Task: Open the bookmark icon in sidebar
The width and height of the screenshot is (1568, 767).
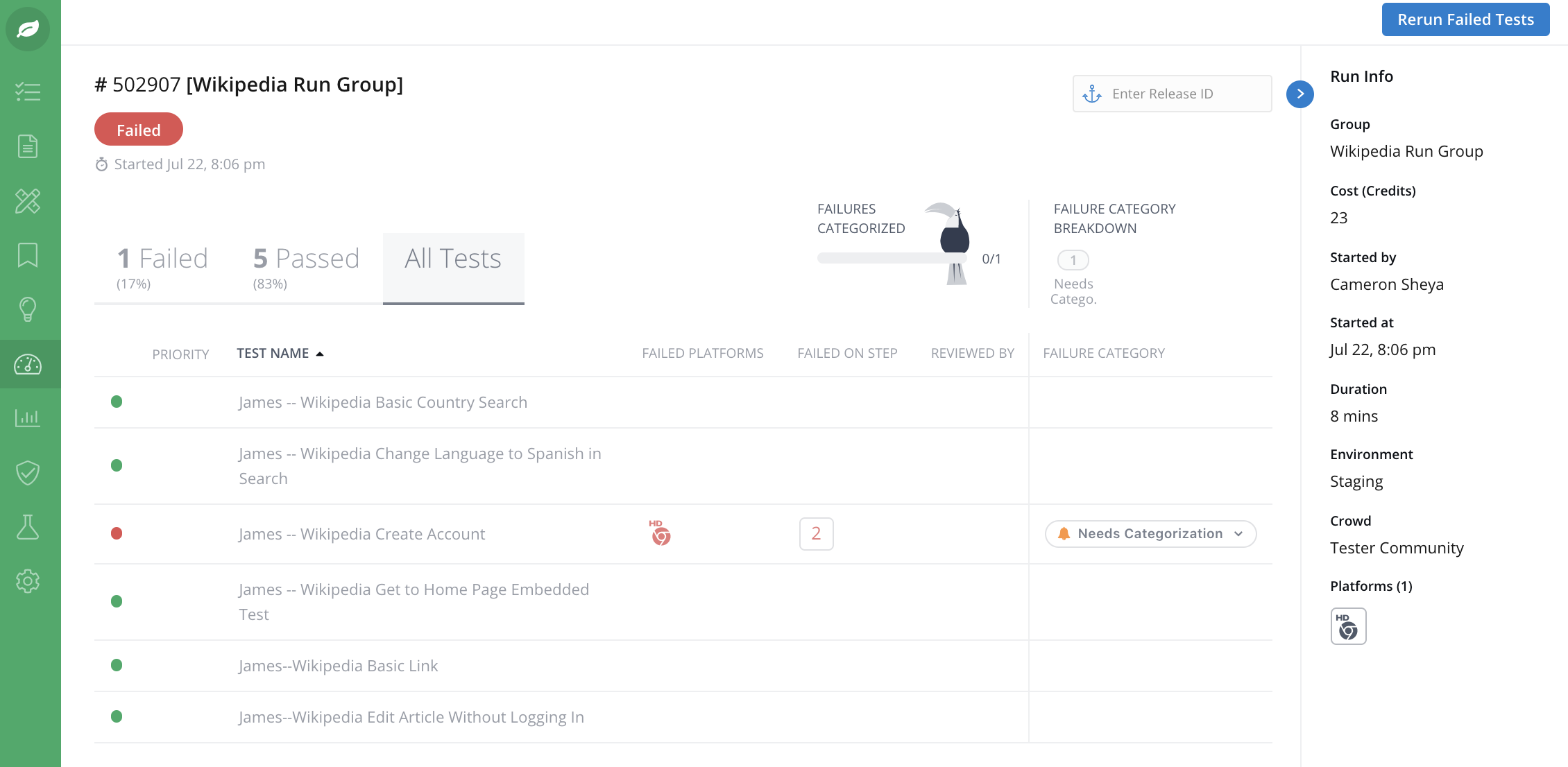Action: click(x=28, y=255)
